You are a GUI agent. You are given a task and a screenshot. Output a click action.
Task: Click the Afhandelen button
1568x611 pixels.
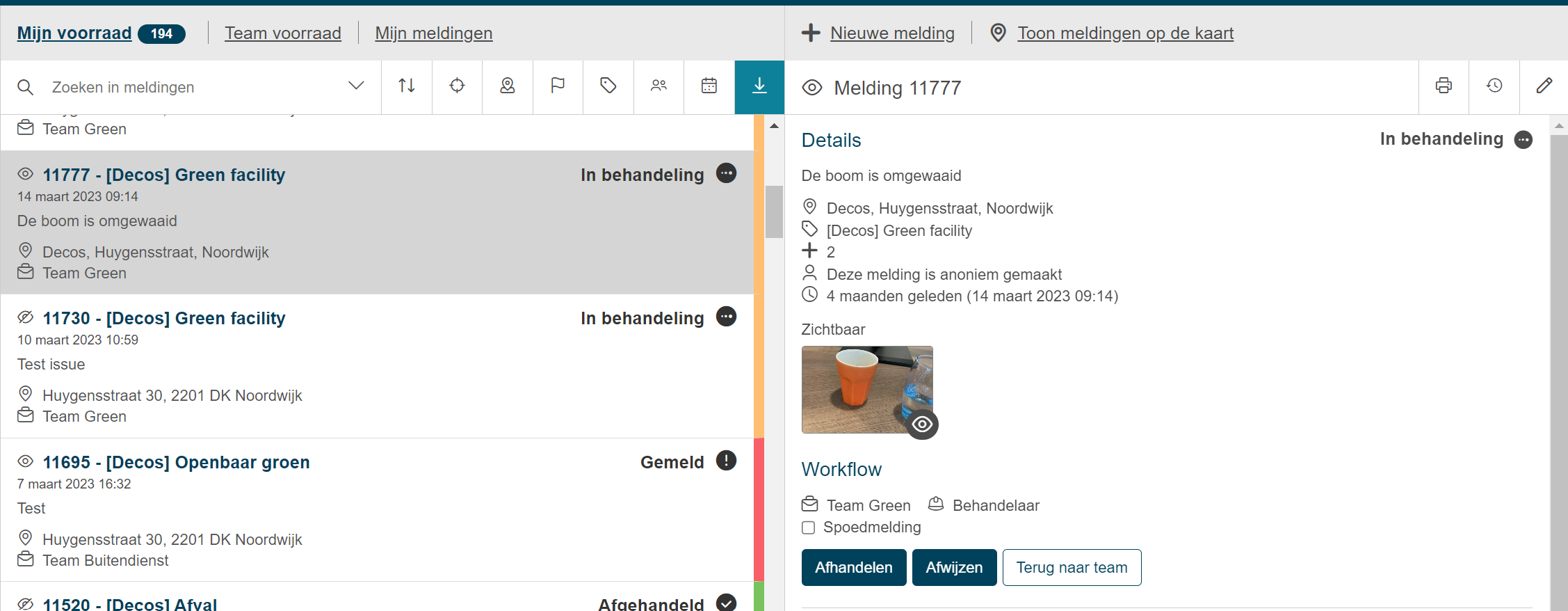tap(854, 567)
